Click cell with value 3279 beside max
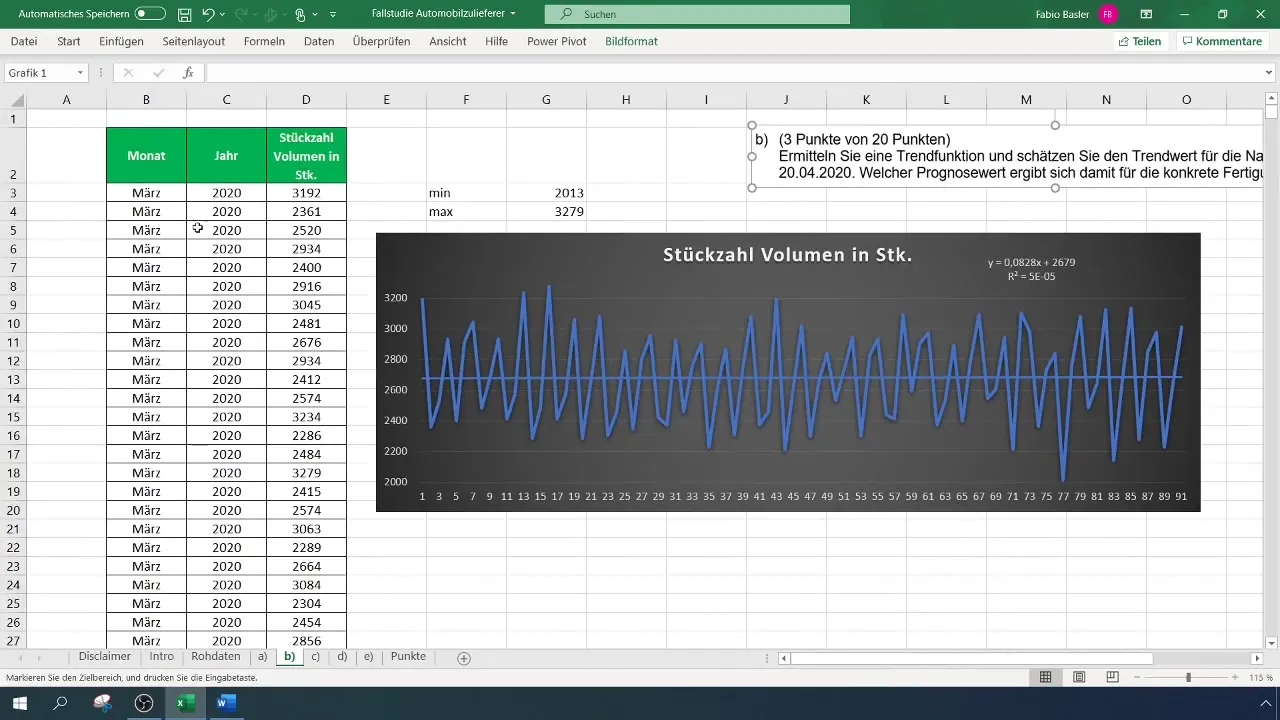The image size is (1280, 720). 546,212
